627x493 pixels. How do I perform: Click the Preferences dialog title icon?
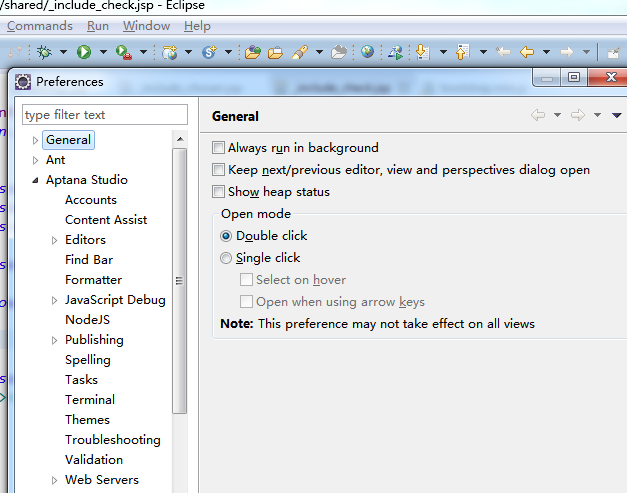[x=23, y=82]
